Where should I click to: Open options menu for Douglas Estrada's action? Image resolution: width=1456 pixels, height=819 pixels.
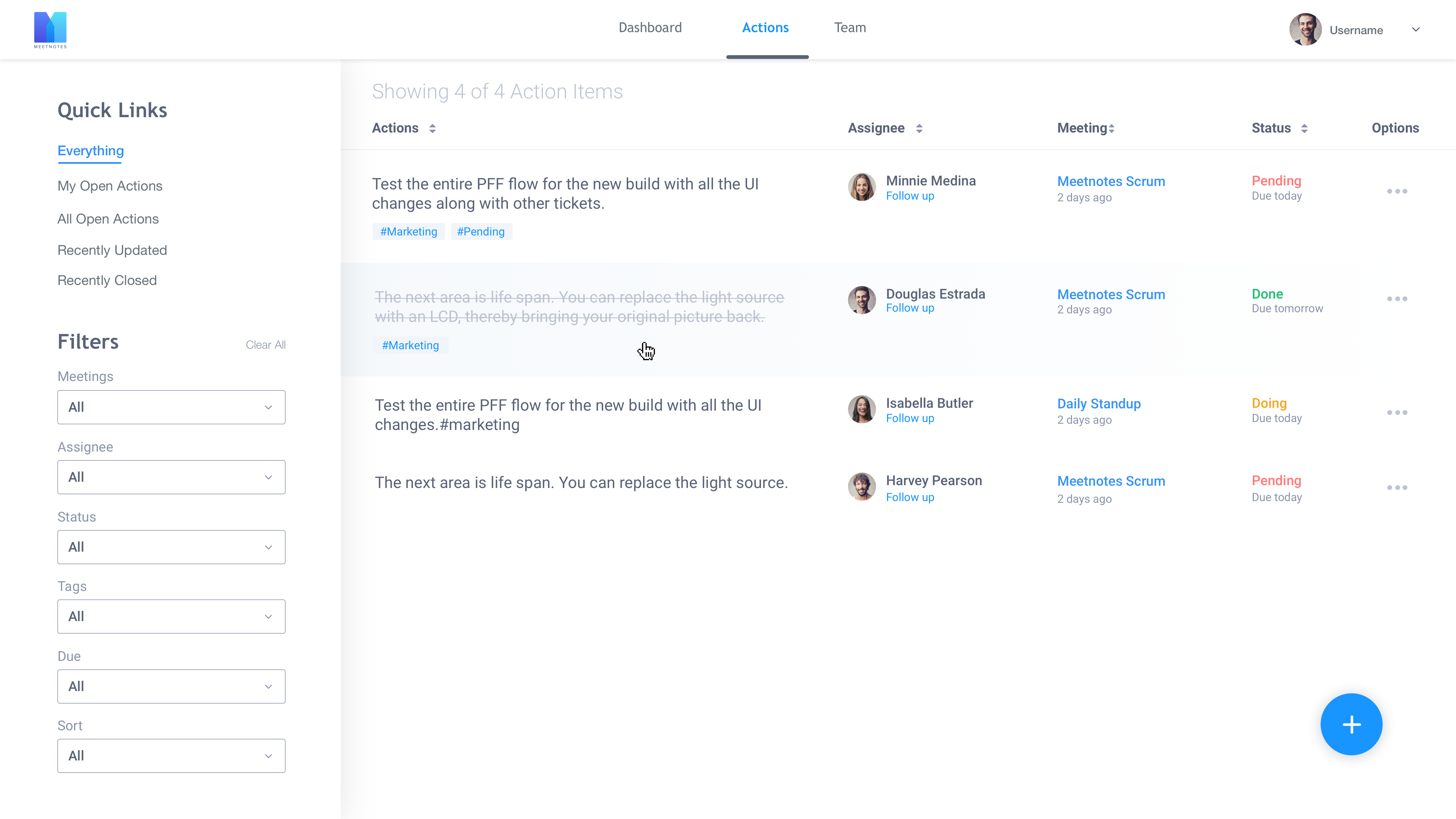(x=1397, y=298)
